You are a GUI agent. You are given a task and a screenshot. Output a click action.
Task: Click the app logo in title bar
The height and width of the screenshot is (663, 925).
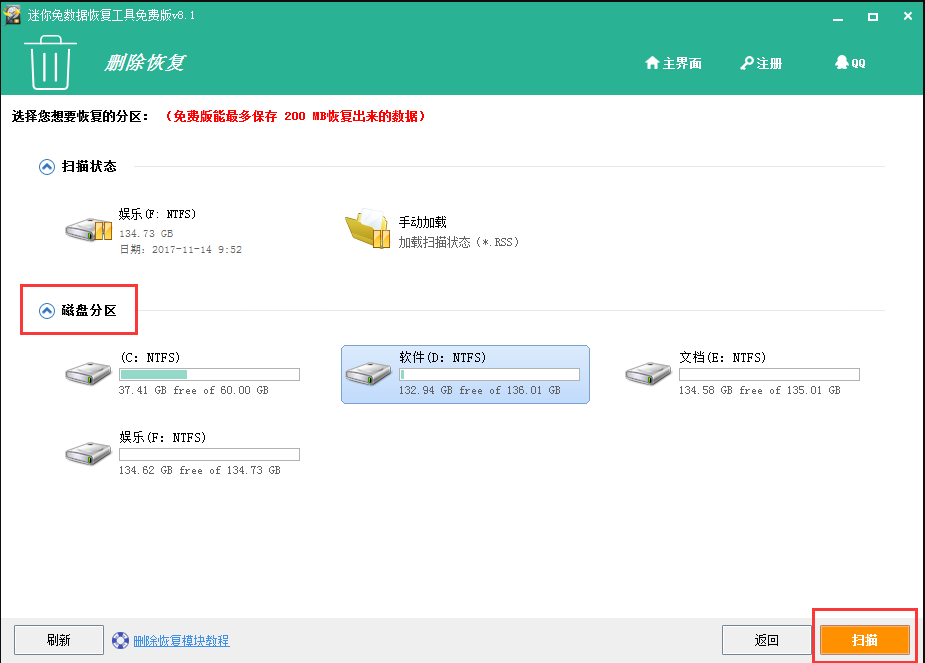tap(12, 15)
